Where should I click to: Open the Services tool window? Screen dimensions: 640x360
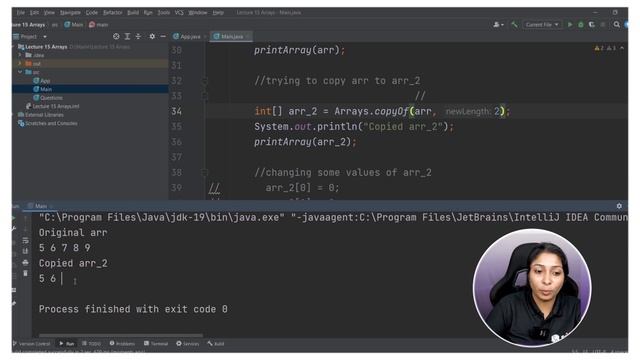tap(187, 344)
